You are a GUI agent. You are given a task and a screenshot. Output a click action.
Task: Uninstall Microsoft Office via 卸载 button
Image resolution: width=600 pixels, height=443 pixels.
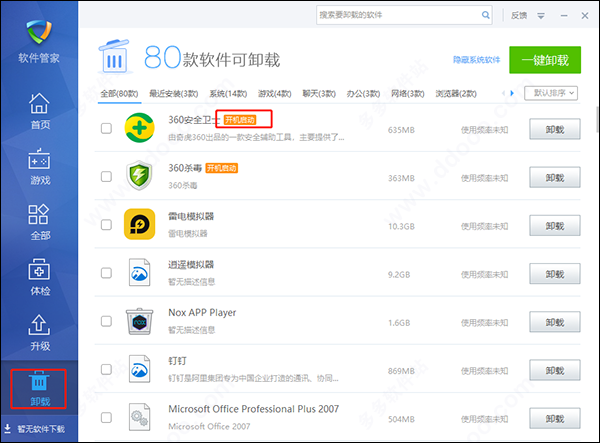(x=555, y=419)
